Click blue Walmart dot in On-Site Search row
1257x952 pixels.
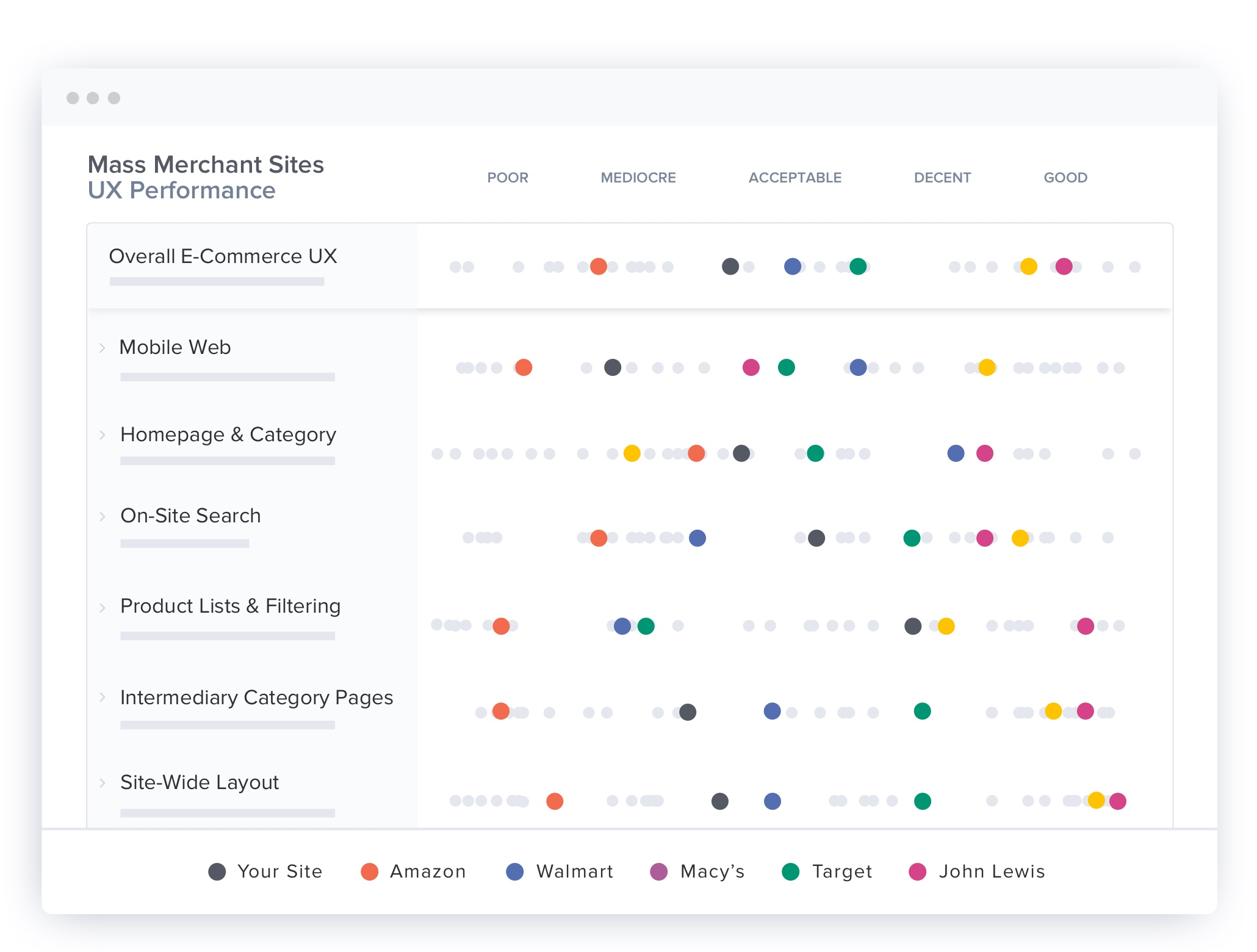click(697, 538)
